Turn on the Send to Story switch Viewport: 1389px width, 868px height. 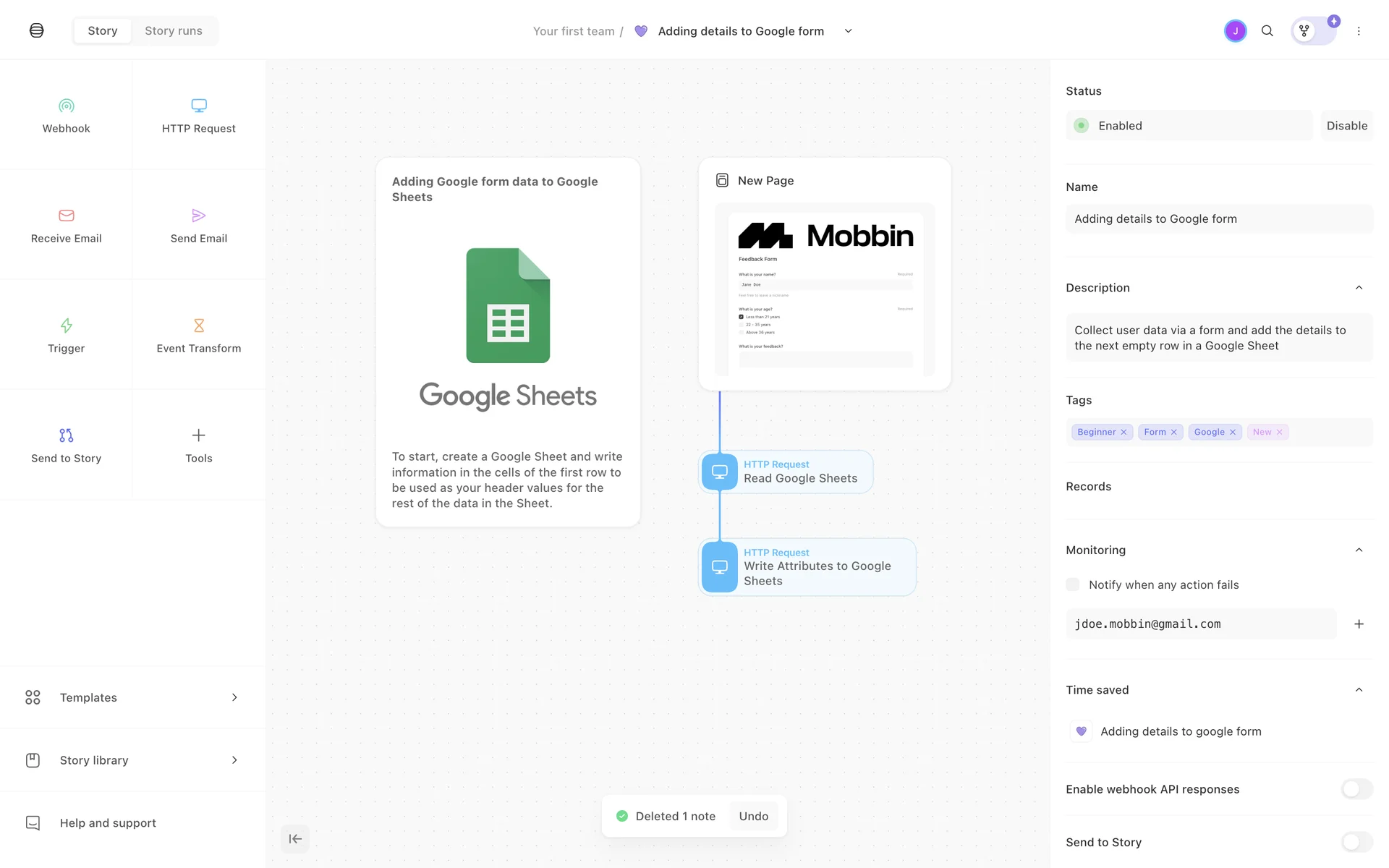[1356, 842]
